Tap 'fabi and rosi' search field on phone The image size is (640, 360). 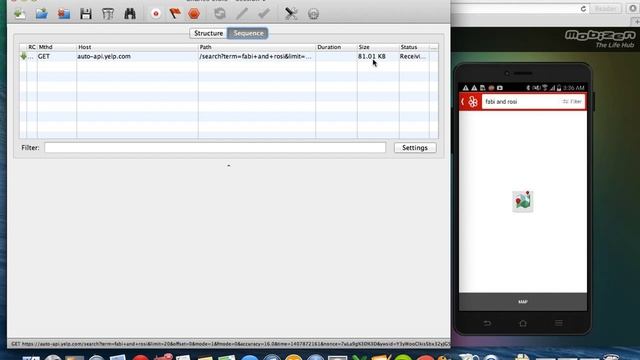click(519, 102)
